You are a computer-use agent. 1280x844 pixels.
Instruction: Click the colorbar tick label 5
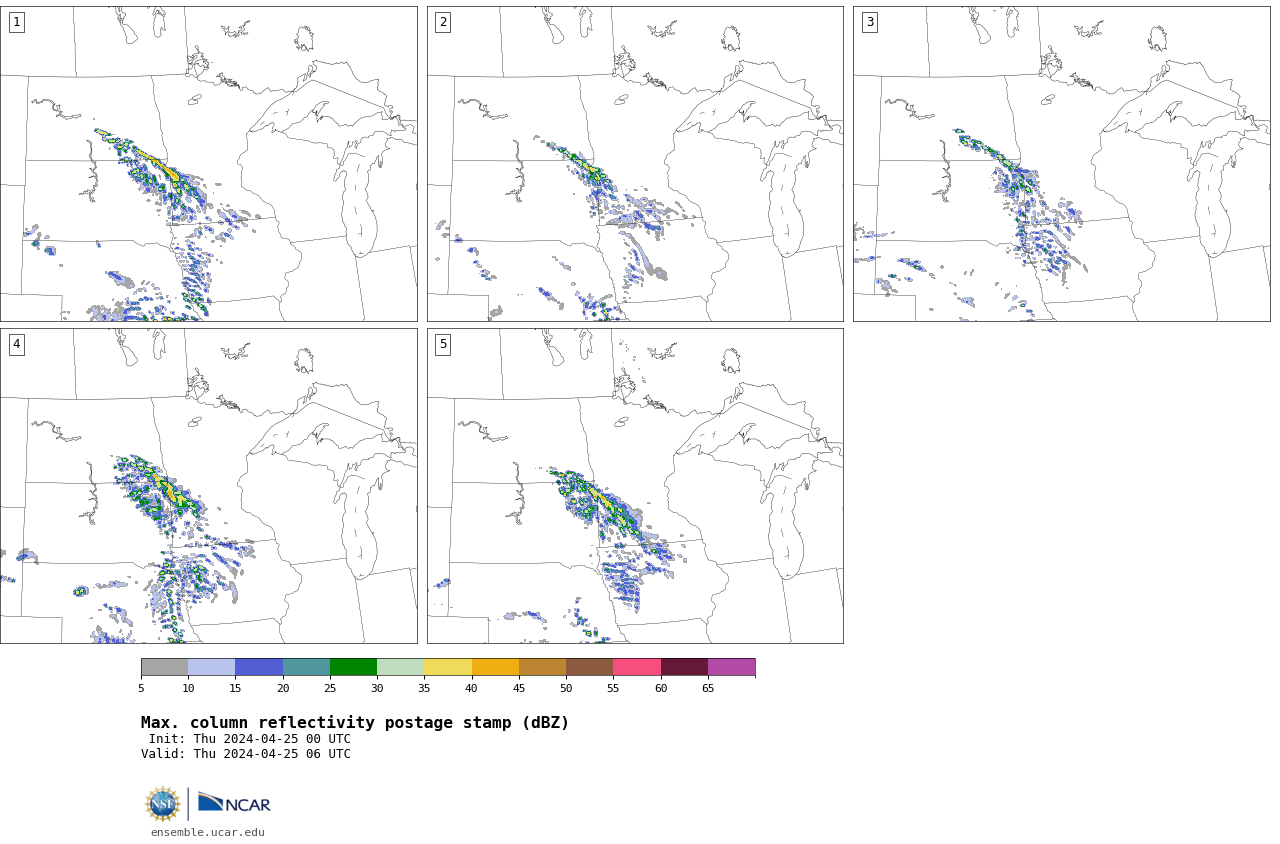coord(141,688)
